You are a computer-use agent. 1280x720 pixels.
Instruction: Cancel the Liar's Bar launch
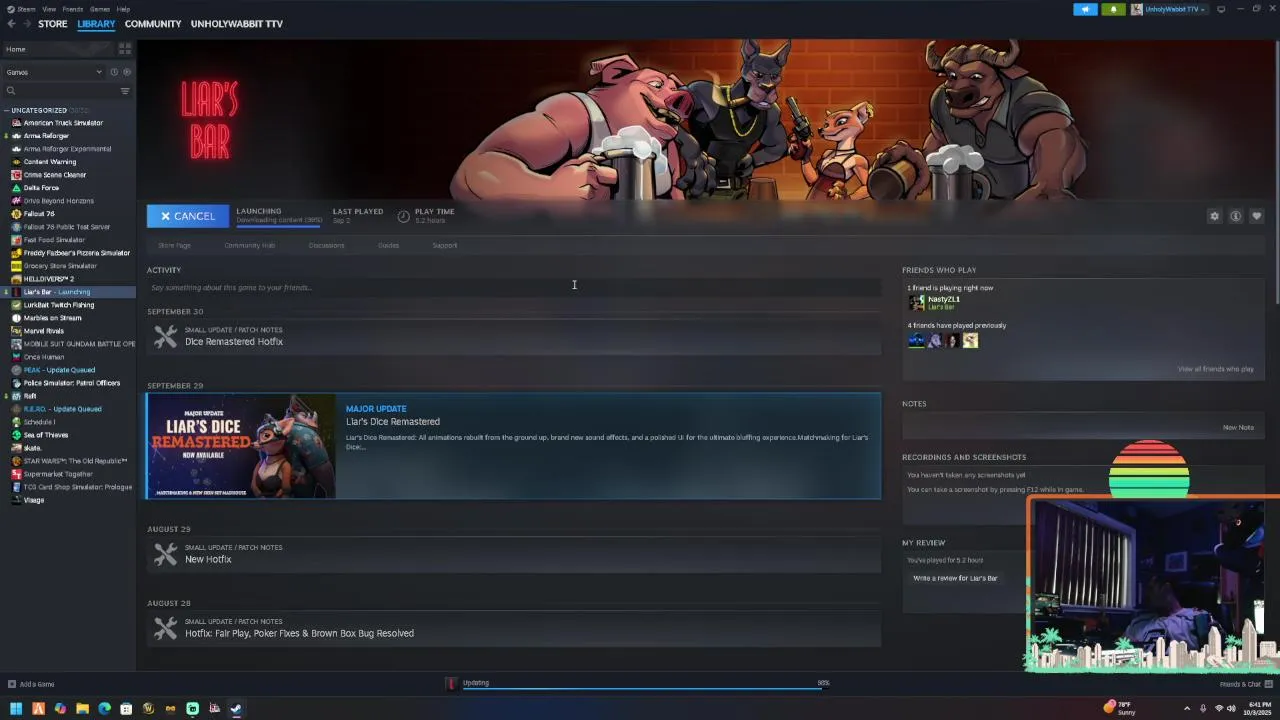(x=188, y=216)
